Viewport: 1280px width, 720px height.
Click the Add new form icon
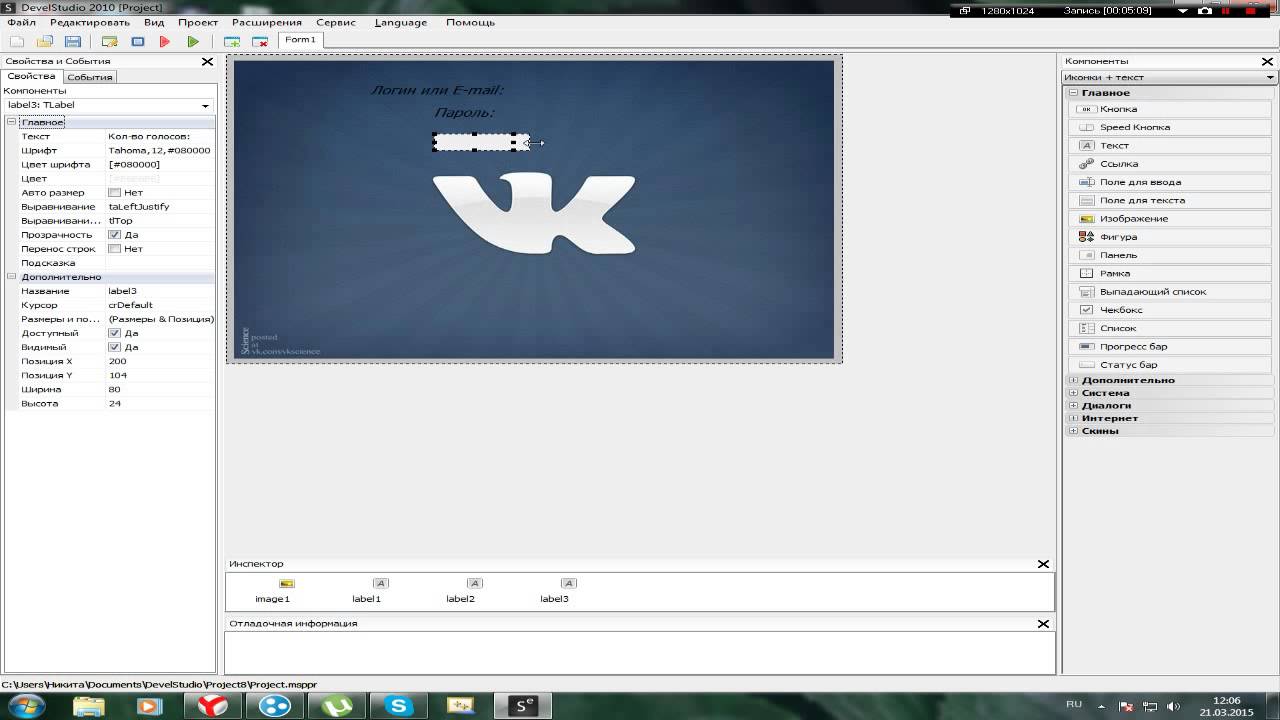[232, 41]
